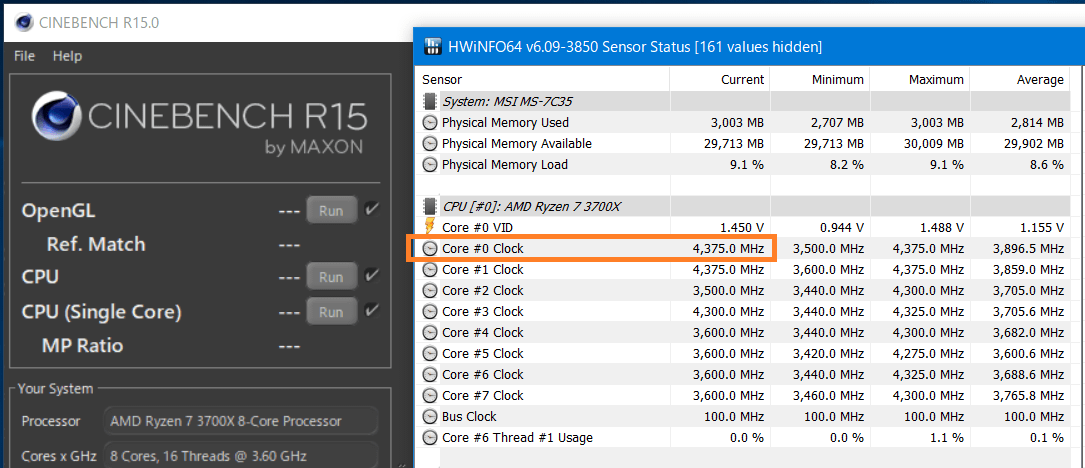Viewport: 1085px width, 468px height.
Task: Select the Core #5 Clock row label
Action: pos(483,353)
